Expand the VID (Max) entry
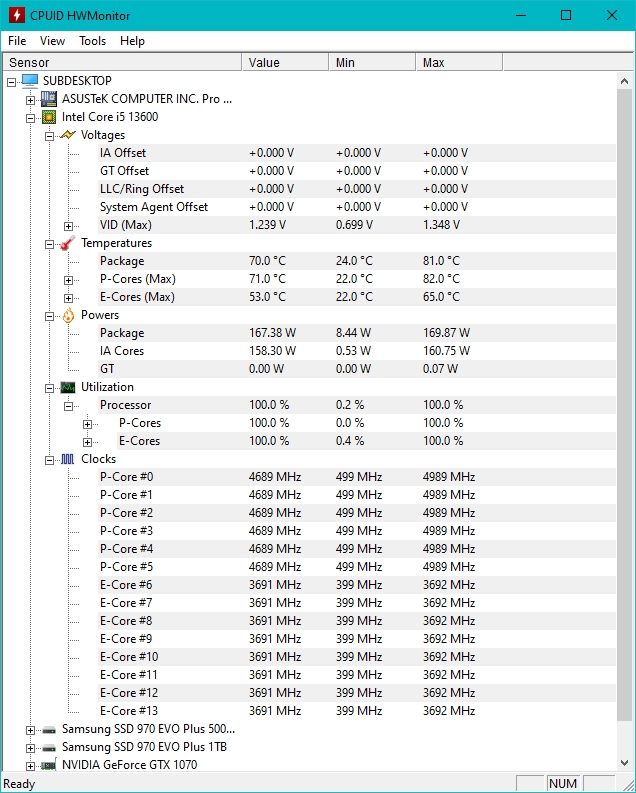636x793 pixels. [68, 226]
